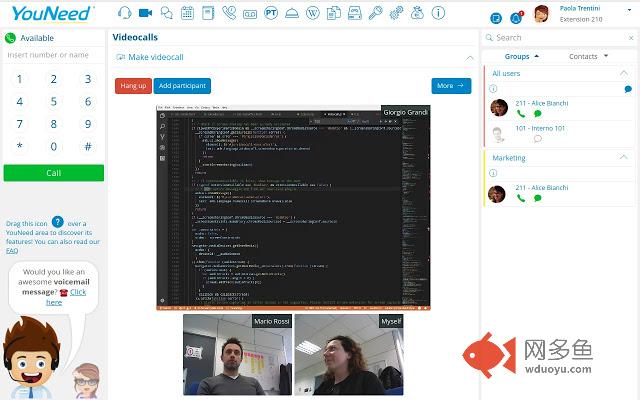Click Giorgio Grandi's shared screen video
Viewport: 640px width, 400px height.
(x=293, y=208)
